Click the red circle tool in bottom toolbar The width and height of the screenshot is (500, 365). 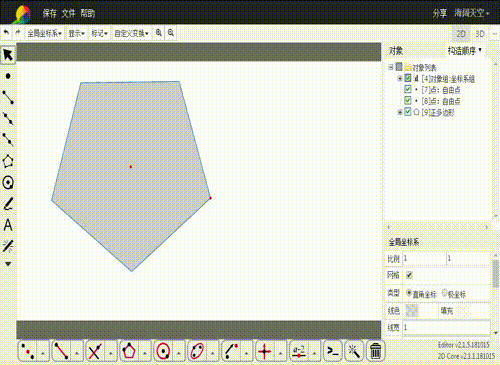pyautogui.click(x=163, y=351)
